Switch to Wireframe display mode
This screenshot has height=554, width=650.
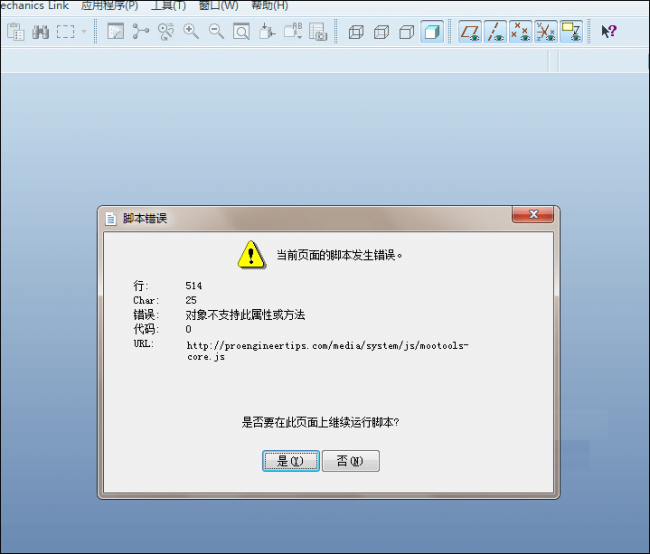356,32
